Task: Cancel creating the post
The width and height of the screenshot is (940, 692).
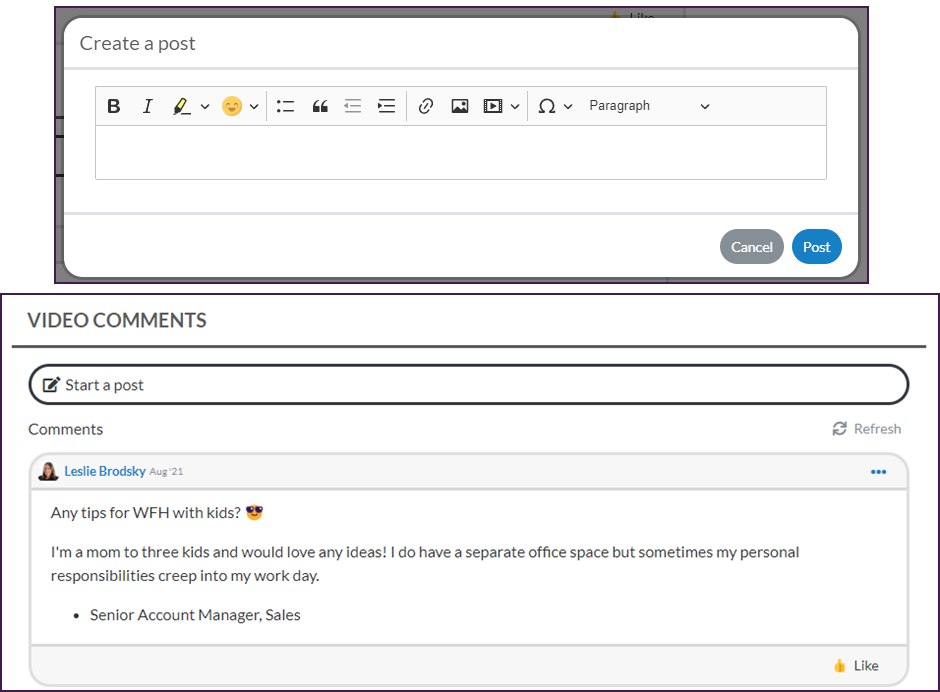Action: 752,246
